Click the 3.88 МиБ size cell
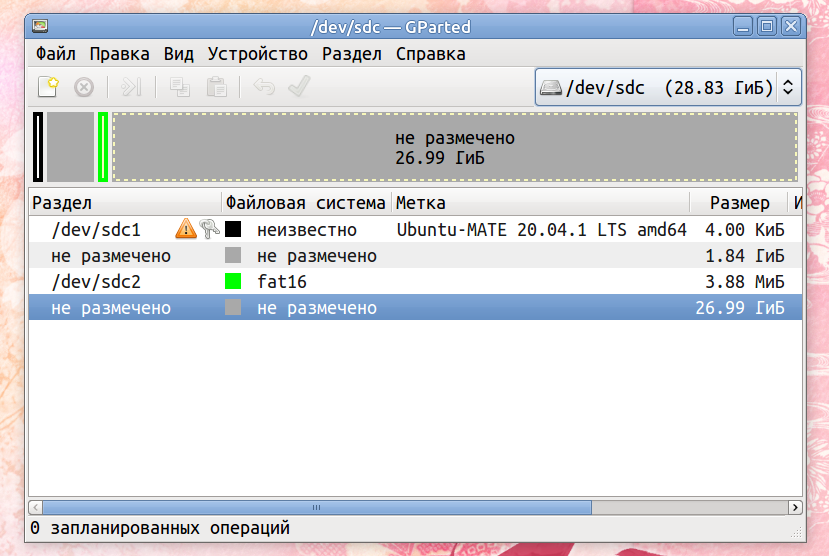The width and height of the screenshot is (829, 556). [744, 281]
